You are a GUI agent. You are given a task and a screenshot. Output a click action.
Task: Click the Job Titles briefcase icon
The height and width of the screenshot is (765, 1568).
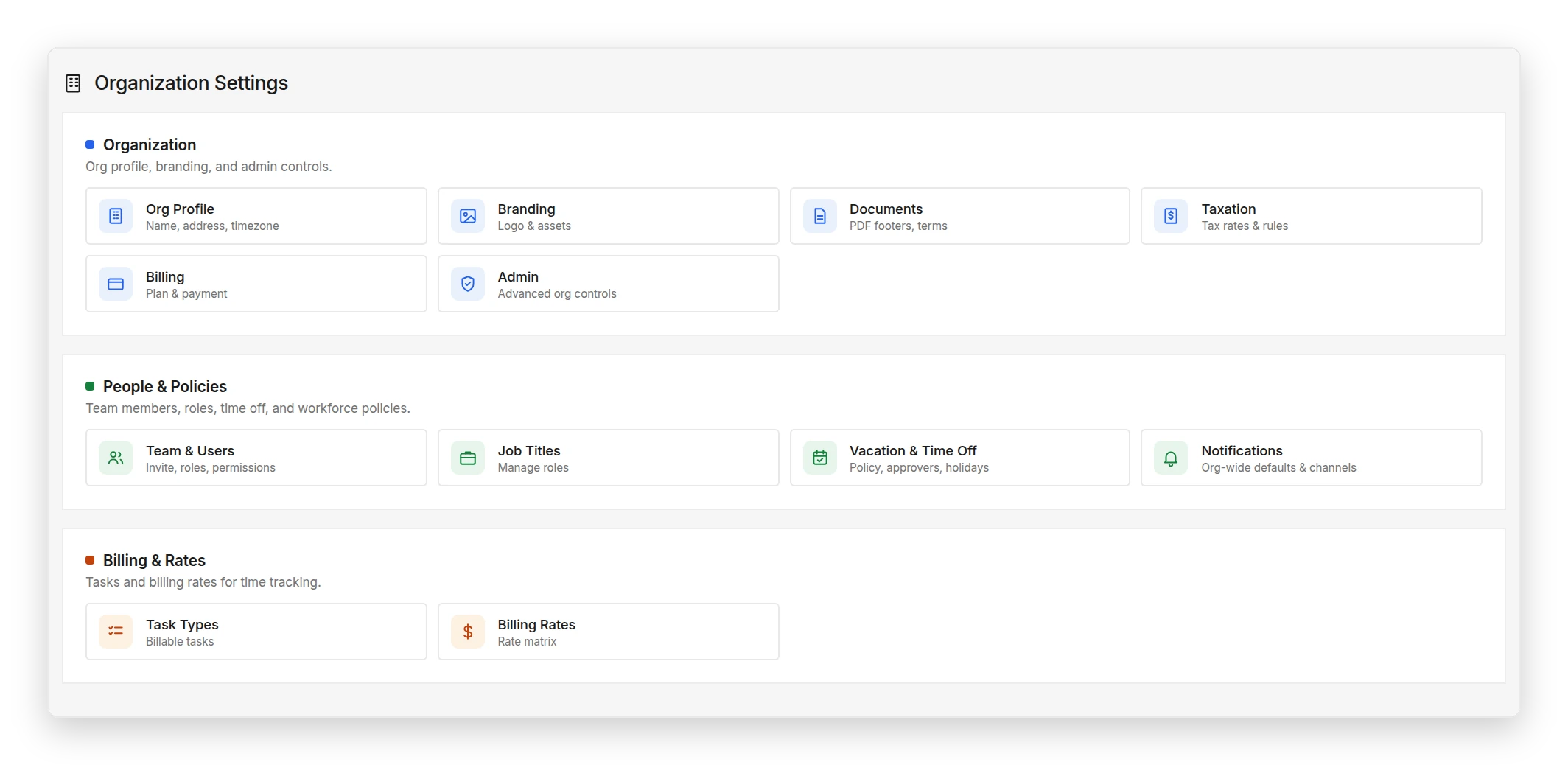(x=468, y=458)
